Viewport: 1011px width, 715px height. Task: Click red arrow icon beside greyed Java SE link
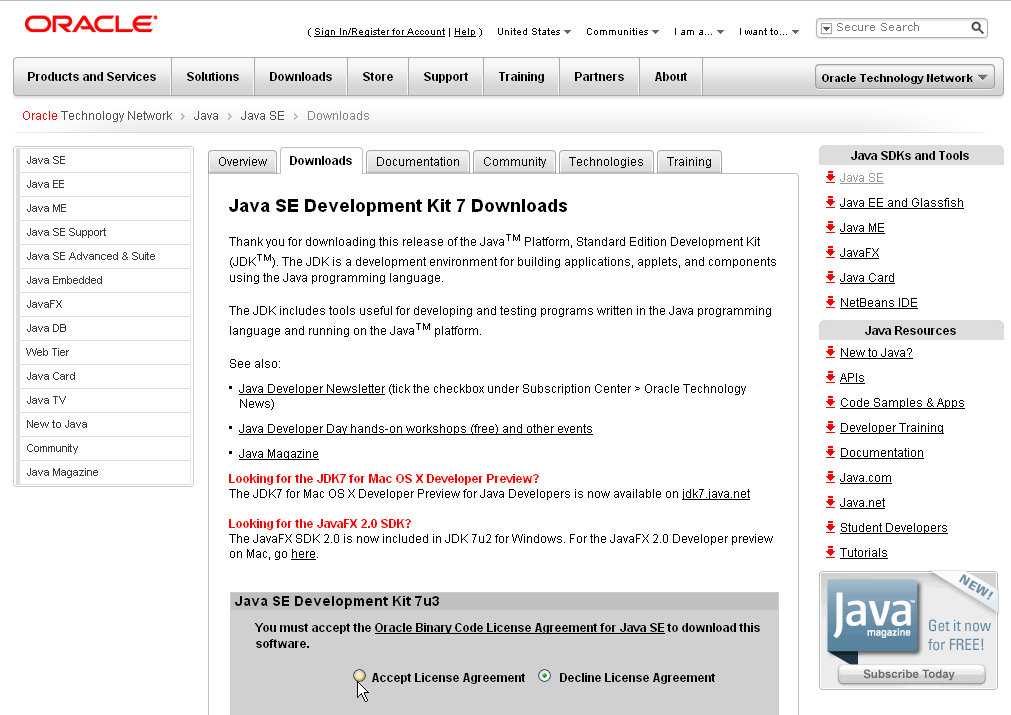point(830,177)
